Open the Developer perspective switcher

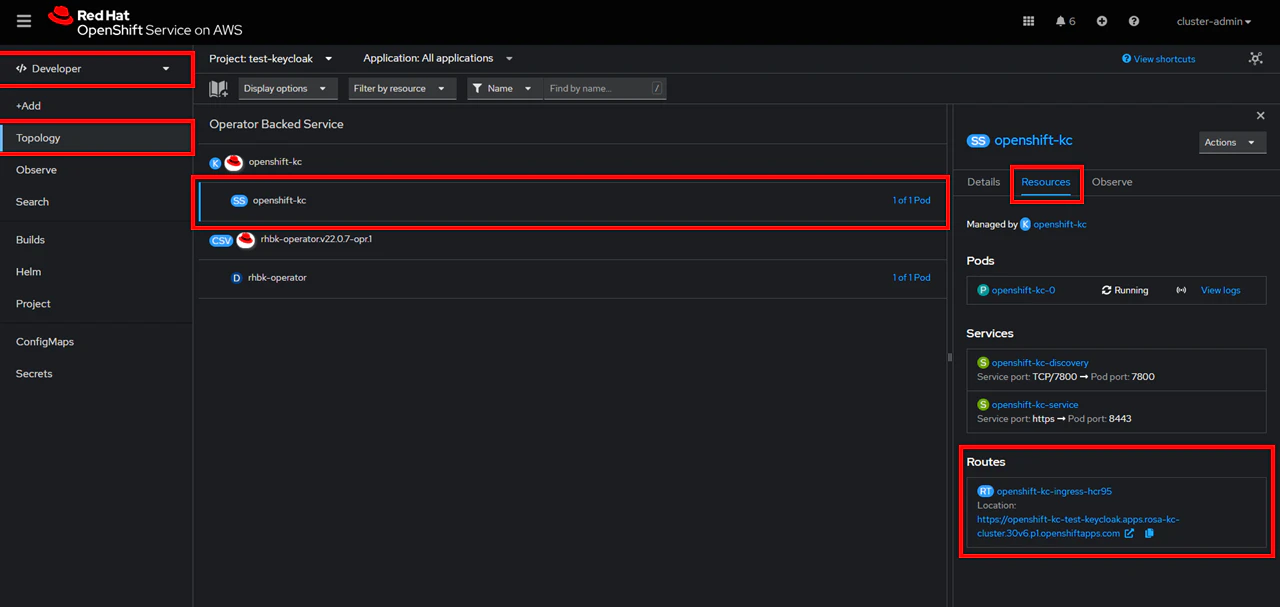[x=95, y=69]
